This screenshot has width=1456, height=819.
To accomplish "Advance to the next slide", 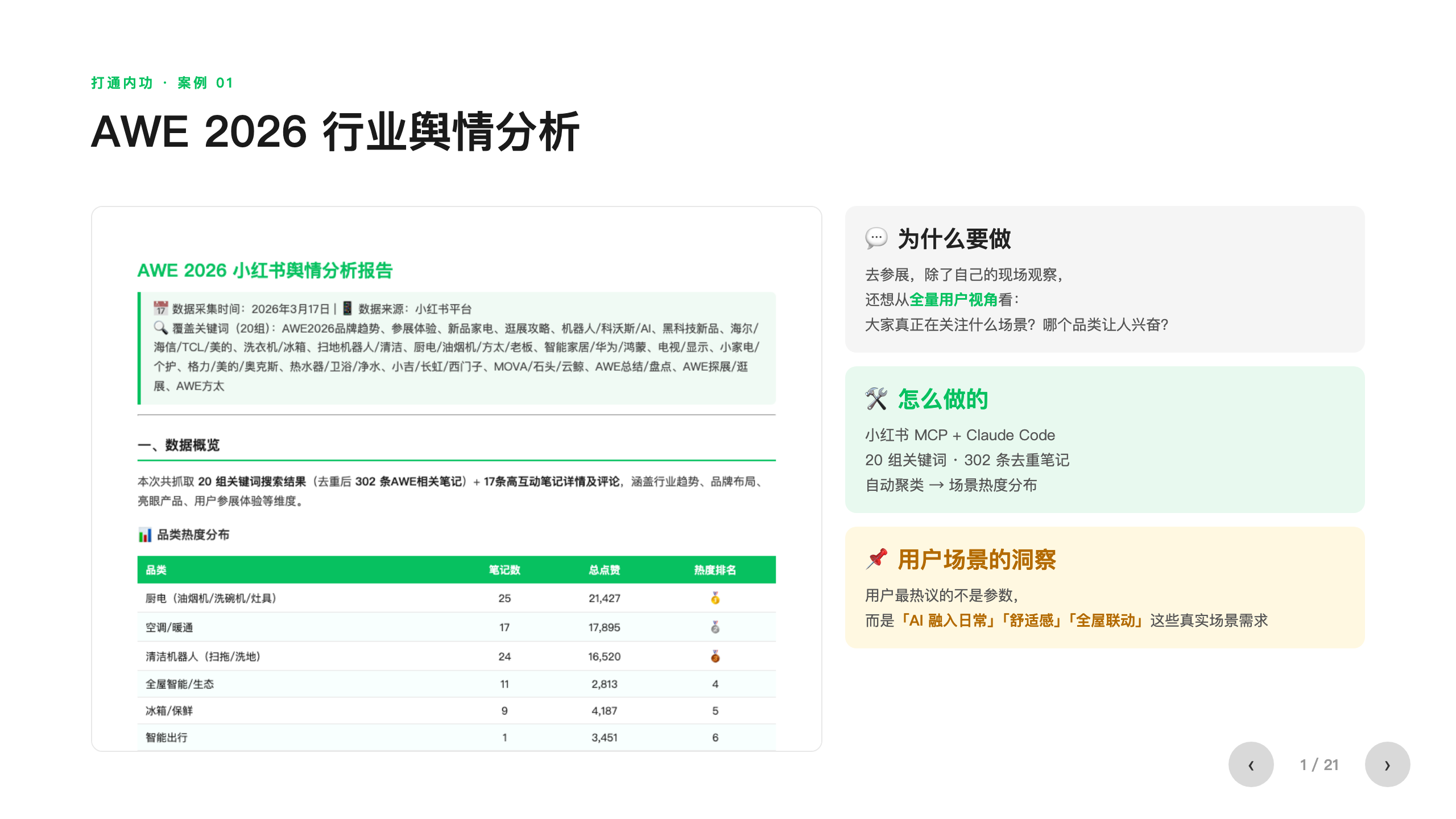I will tap(1387, 764).
